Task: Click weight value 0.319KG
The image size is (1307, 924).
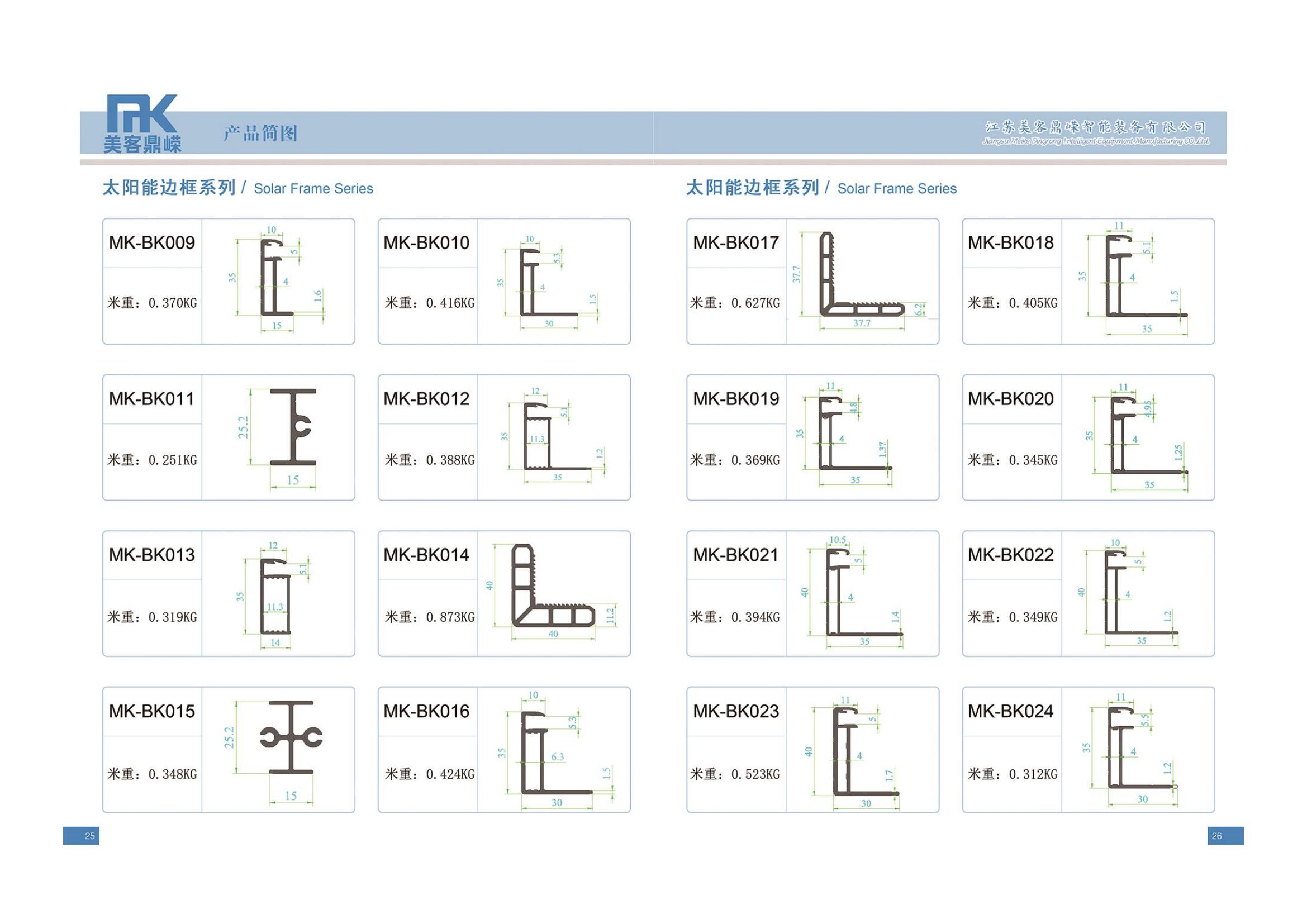Action: coord(173,617)
